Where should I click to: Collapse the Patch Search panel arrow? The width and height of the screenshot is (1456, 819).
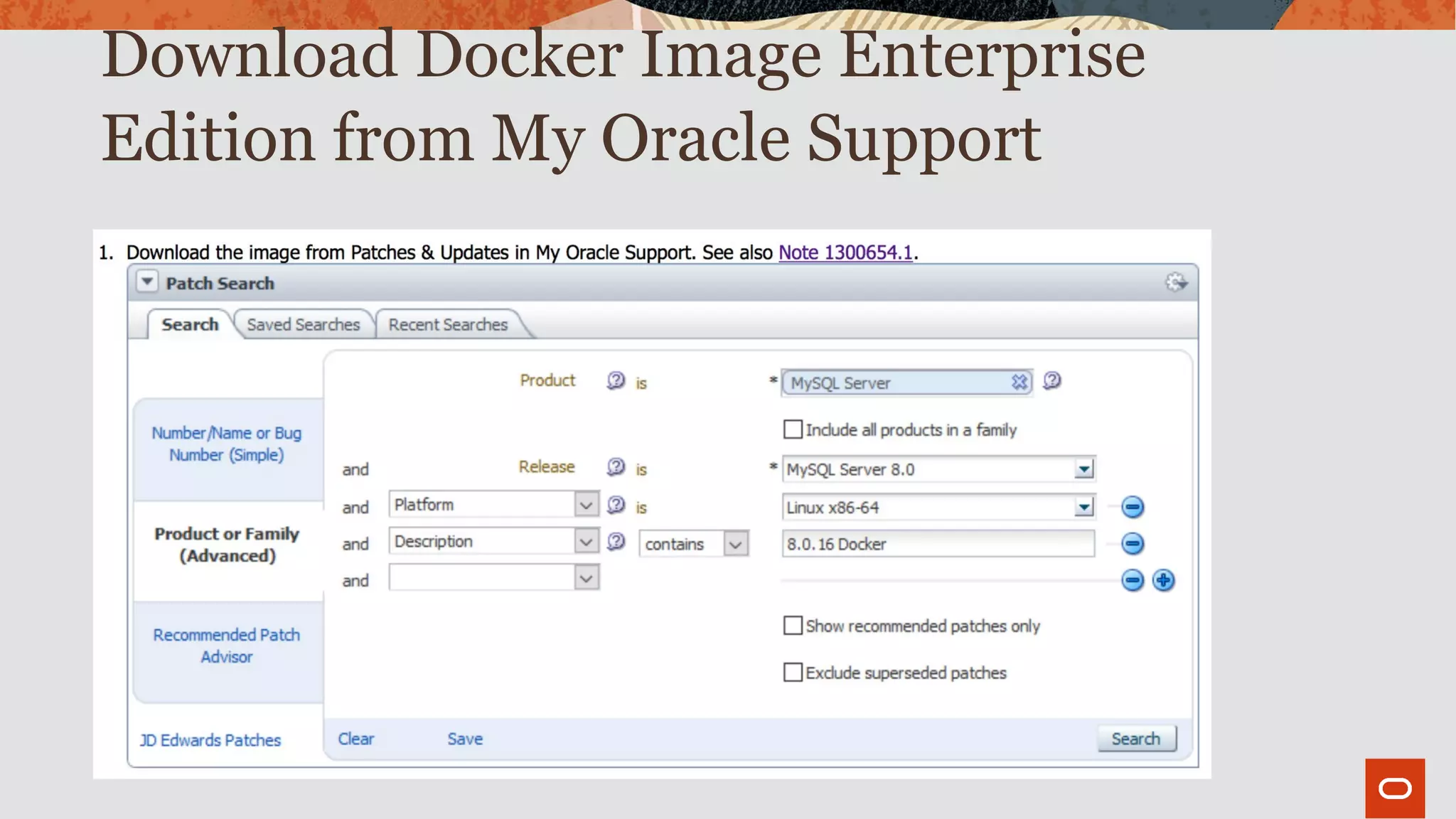(x=146, y=282)
